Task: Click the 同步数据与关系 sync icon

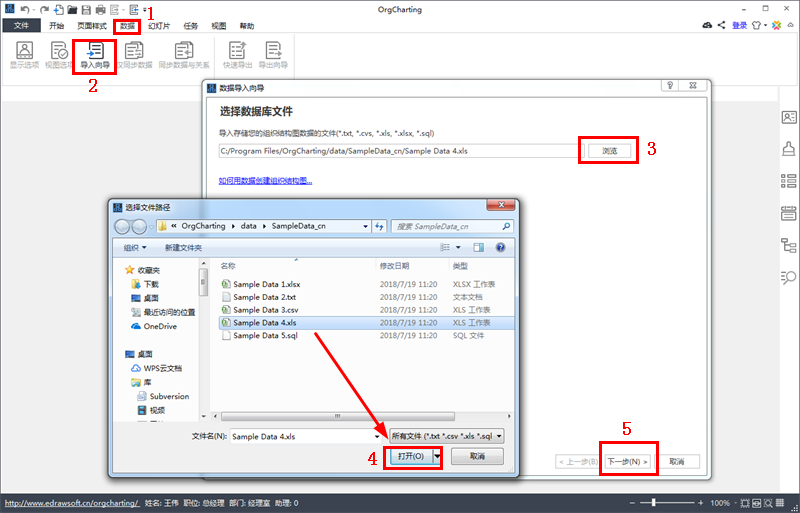Action: pyautogui.click(x=184, y=55)
